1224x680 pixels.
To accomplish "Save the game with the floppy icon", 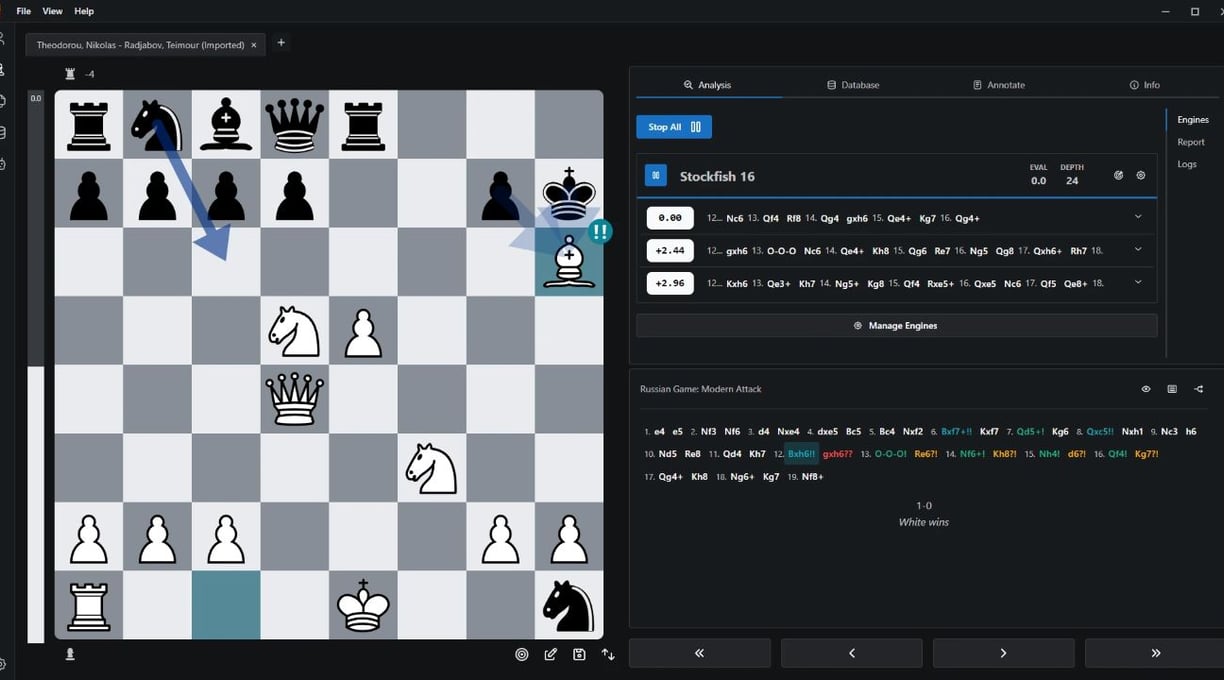I will [579, 654].
